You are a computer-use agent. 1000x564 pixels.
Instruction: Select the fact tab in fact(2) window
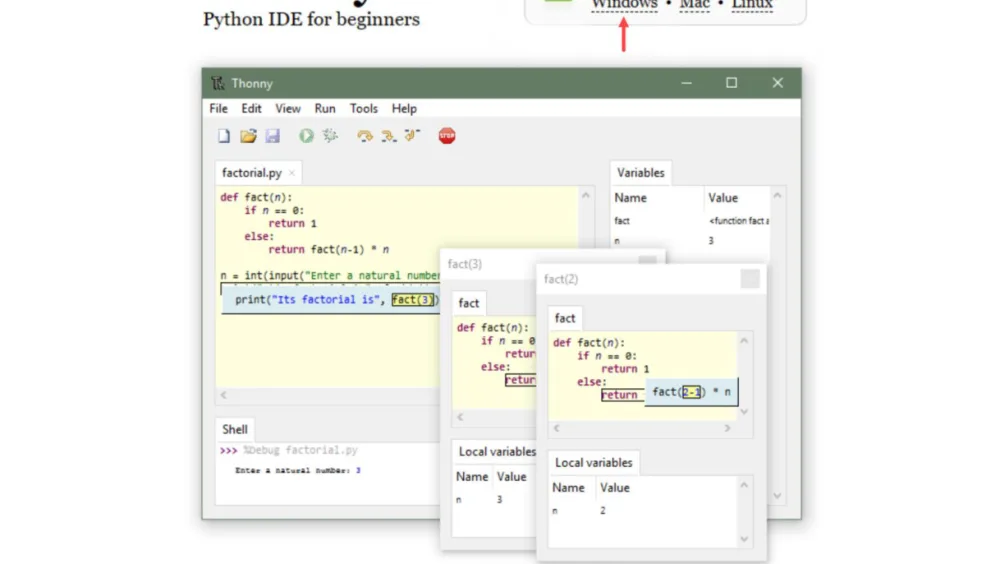pyautogui.click(x=565, y=318)
